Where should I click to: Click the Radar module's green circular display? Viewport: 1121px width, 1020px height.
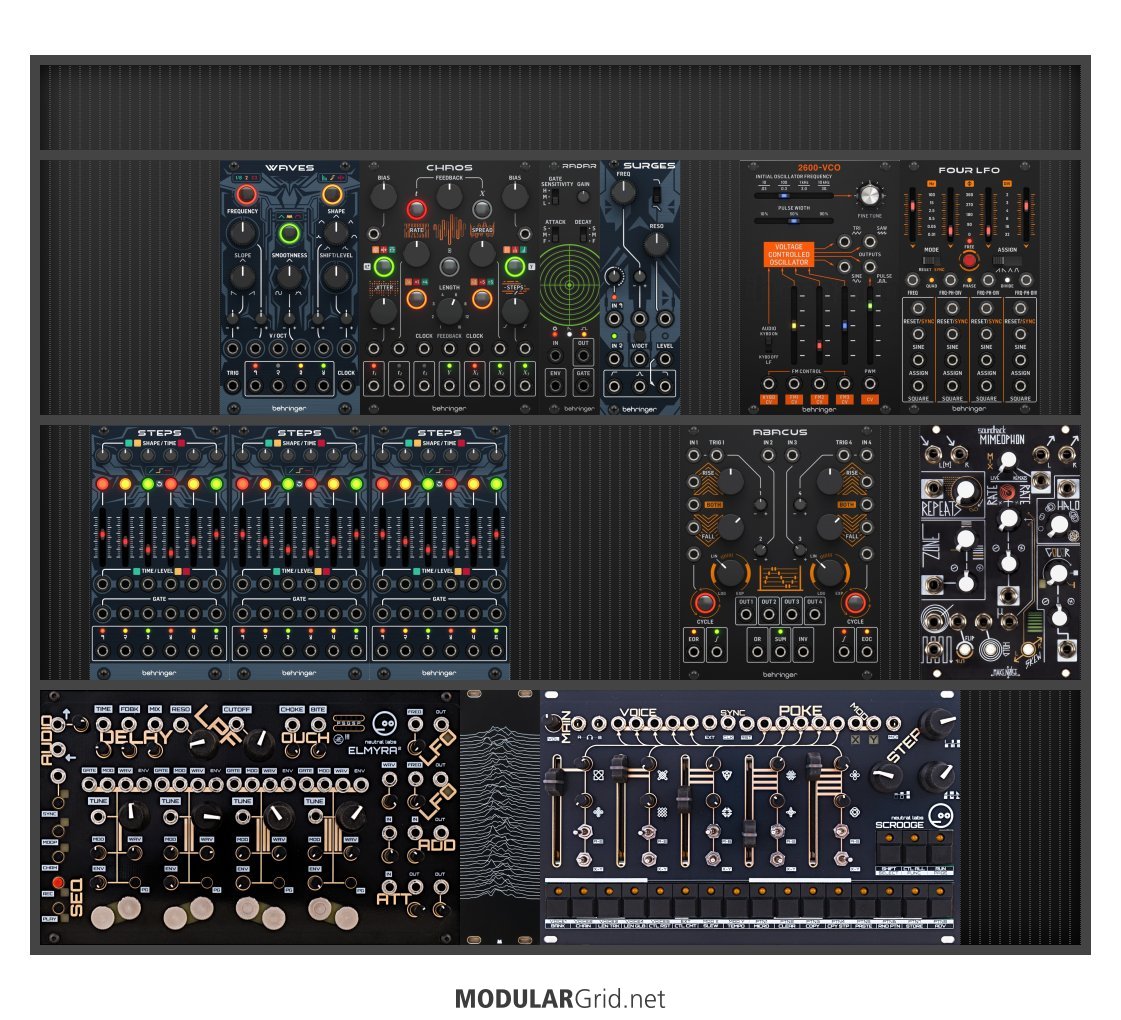coord(569,284)
